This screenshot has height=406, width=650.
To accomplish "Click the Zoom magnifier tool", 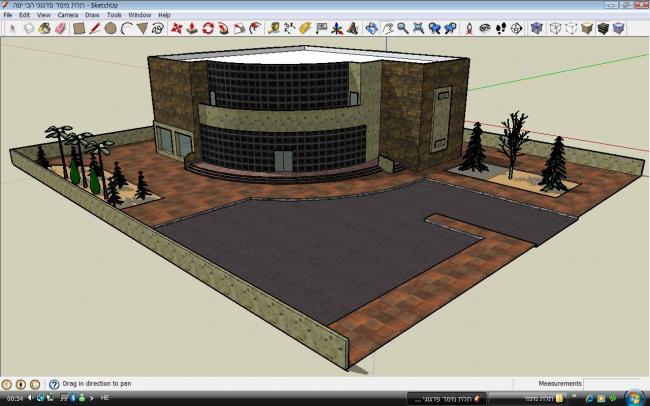I will coord(402,29).
